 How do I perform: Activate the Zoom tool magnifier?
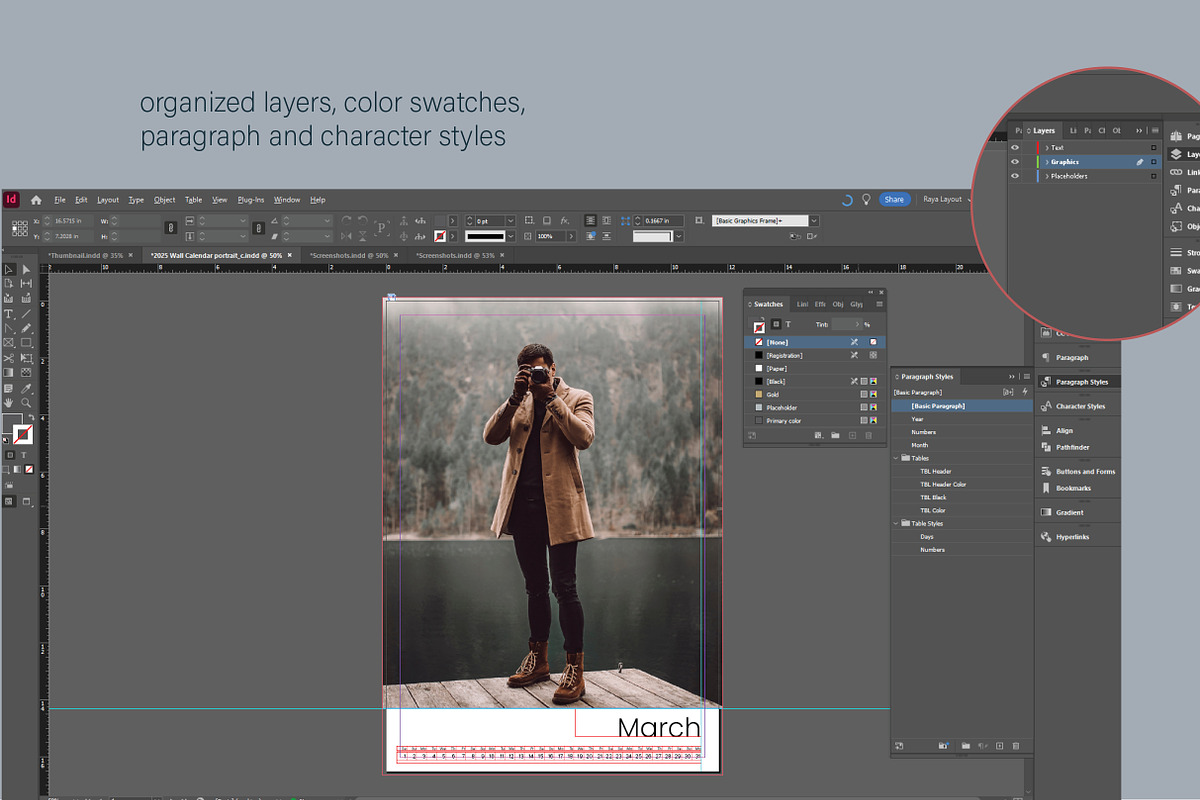coord(26,403)
